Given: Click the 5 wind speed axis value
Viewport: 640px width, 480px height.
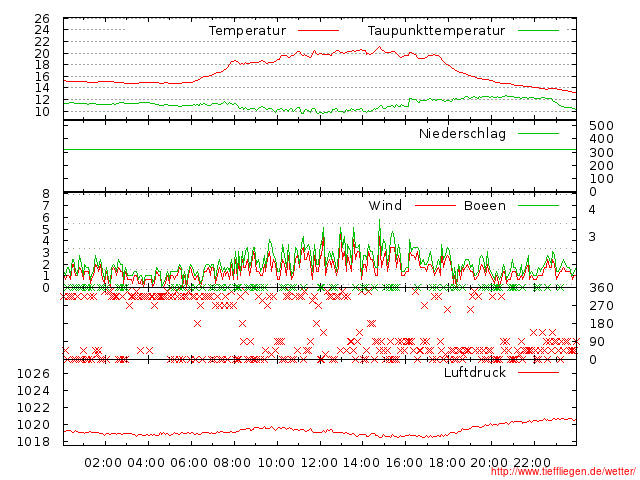Looking at the screenshot, I should (46, 229).
